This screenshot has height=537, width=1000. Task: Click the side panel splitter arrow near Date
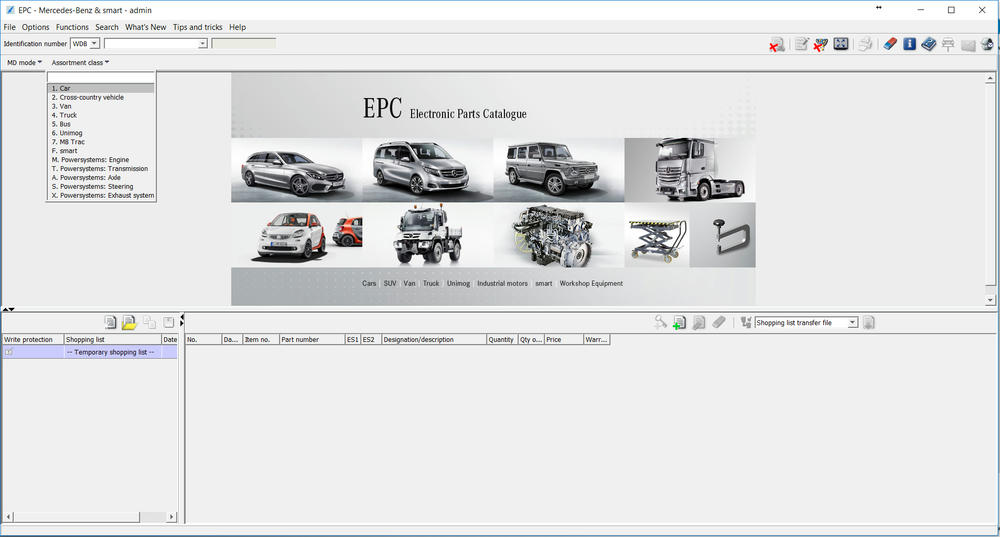tap(182, 320)
